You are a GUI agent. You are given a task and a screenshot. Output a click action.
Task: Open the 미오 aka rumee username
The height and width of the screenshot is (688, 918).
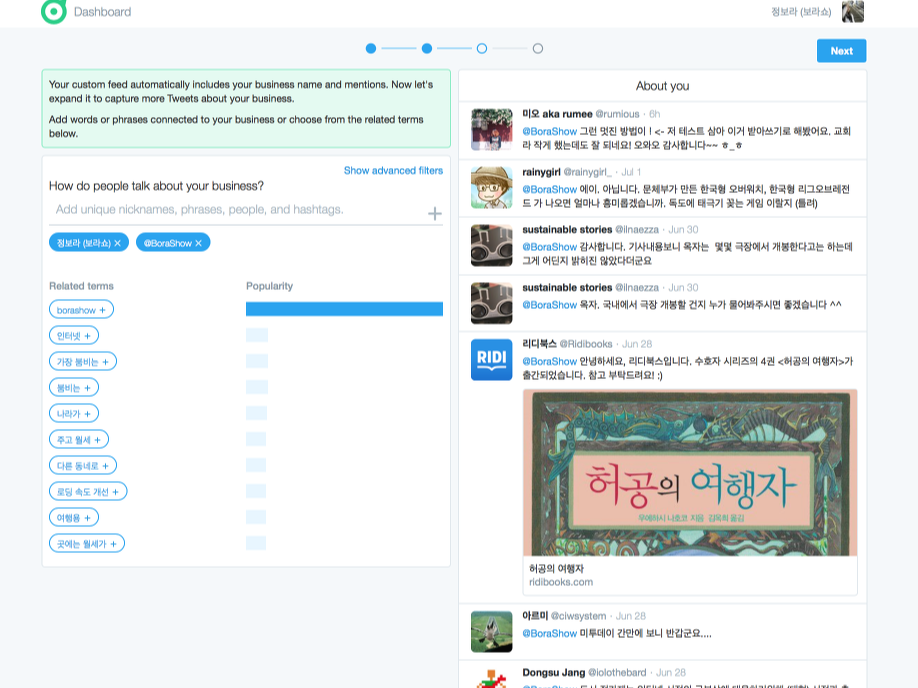click(557, 114)
